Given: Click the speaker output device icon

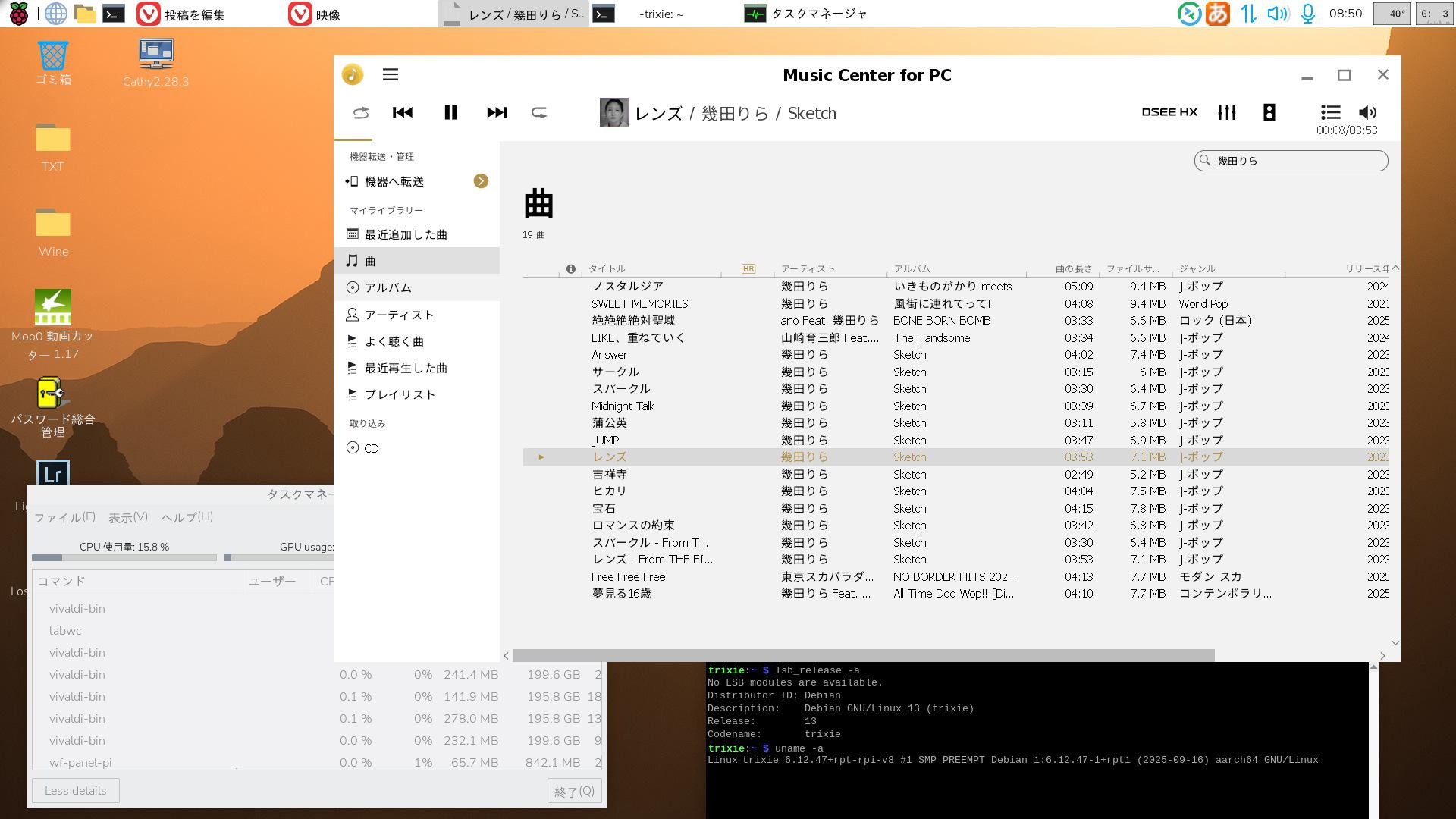Looking at the screenshot, I should [1269, 112].
